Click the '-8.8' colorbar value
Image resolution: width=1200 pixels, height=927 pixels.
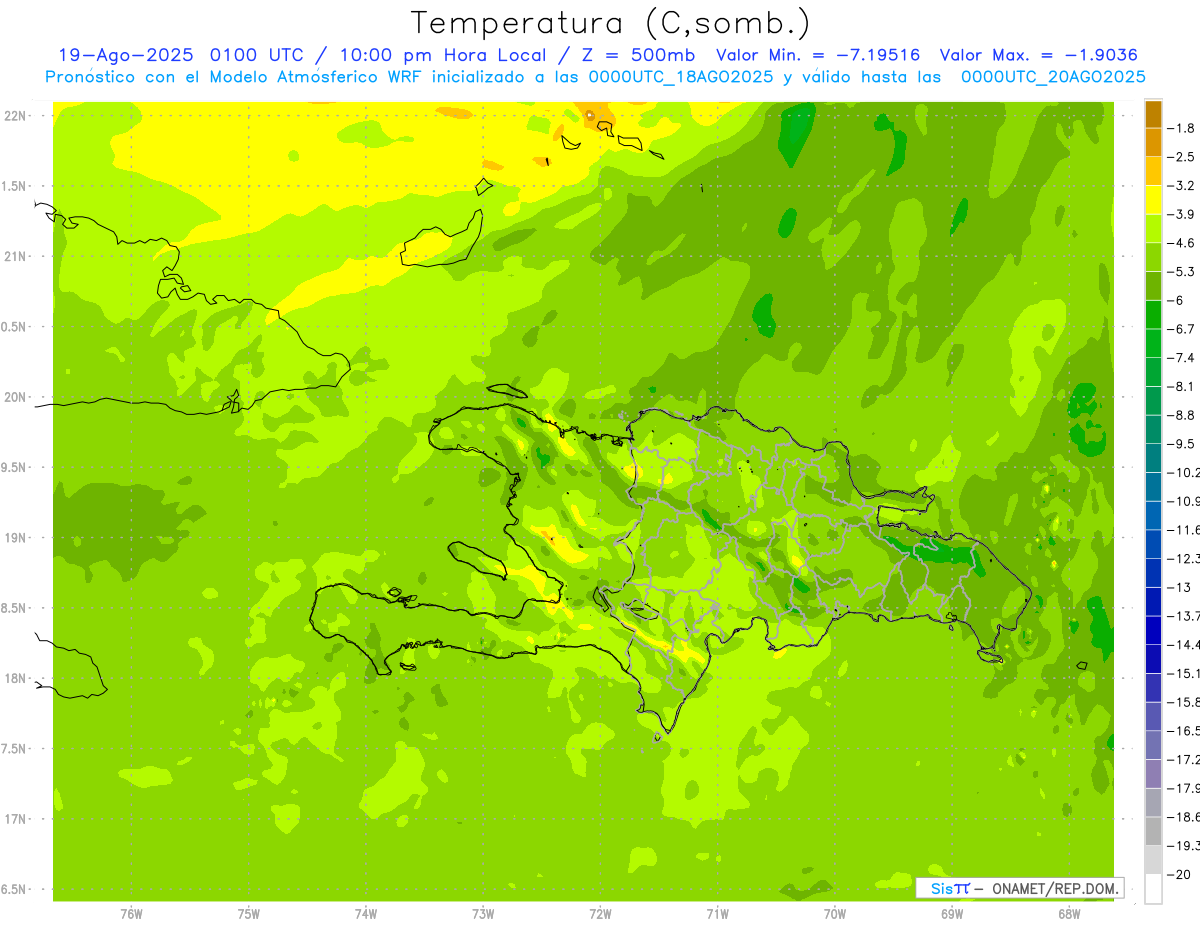pyautogui.click(x=1183, y=415)
